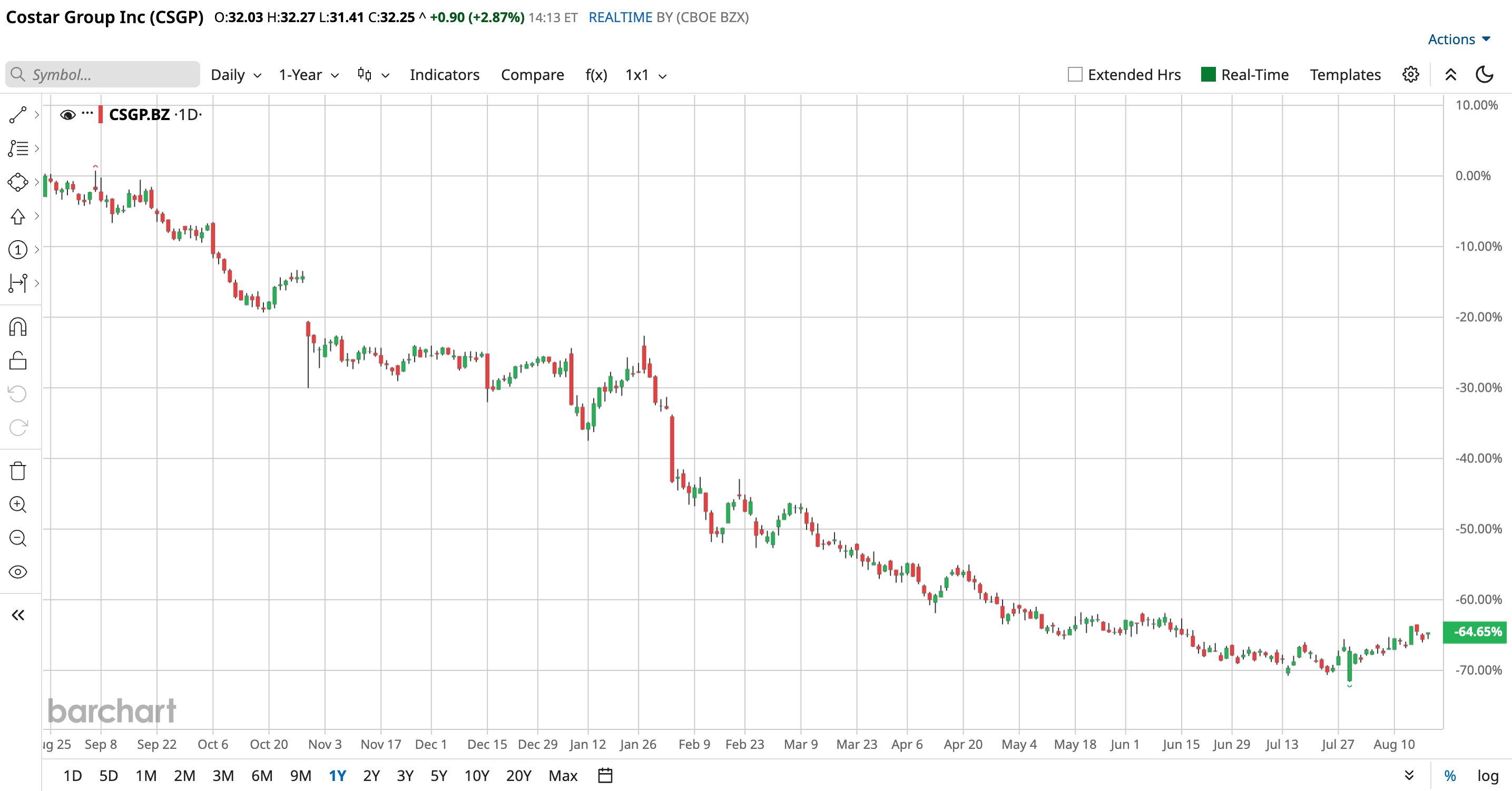This screenshot has width=1512, height=791.
Task: Zoom out with the magnifier minus icon
Action: [17, 538]
